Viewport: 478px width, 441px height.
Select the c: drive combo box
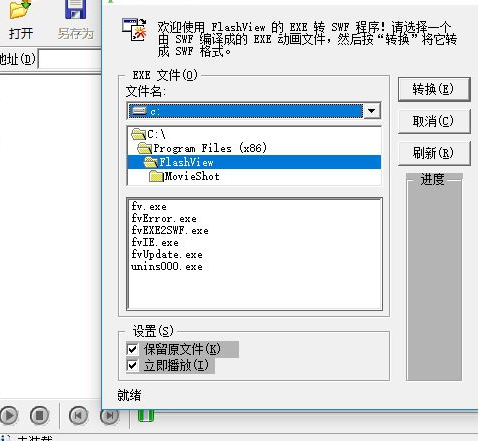254,111
